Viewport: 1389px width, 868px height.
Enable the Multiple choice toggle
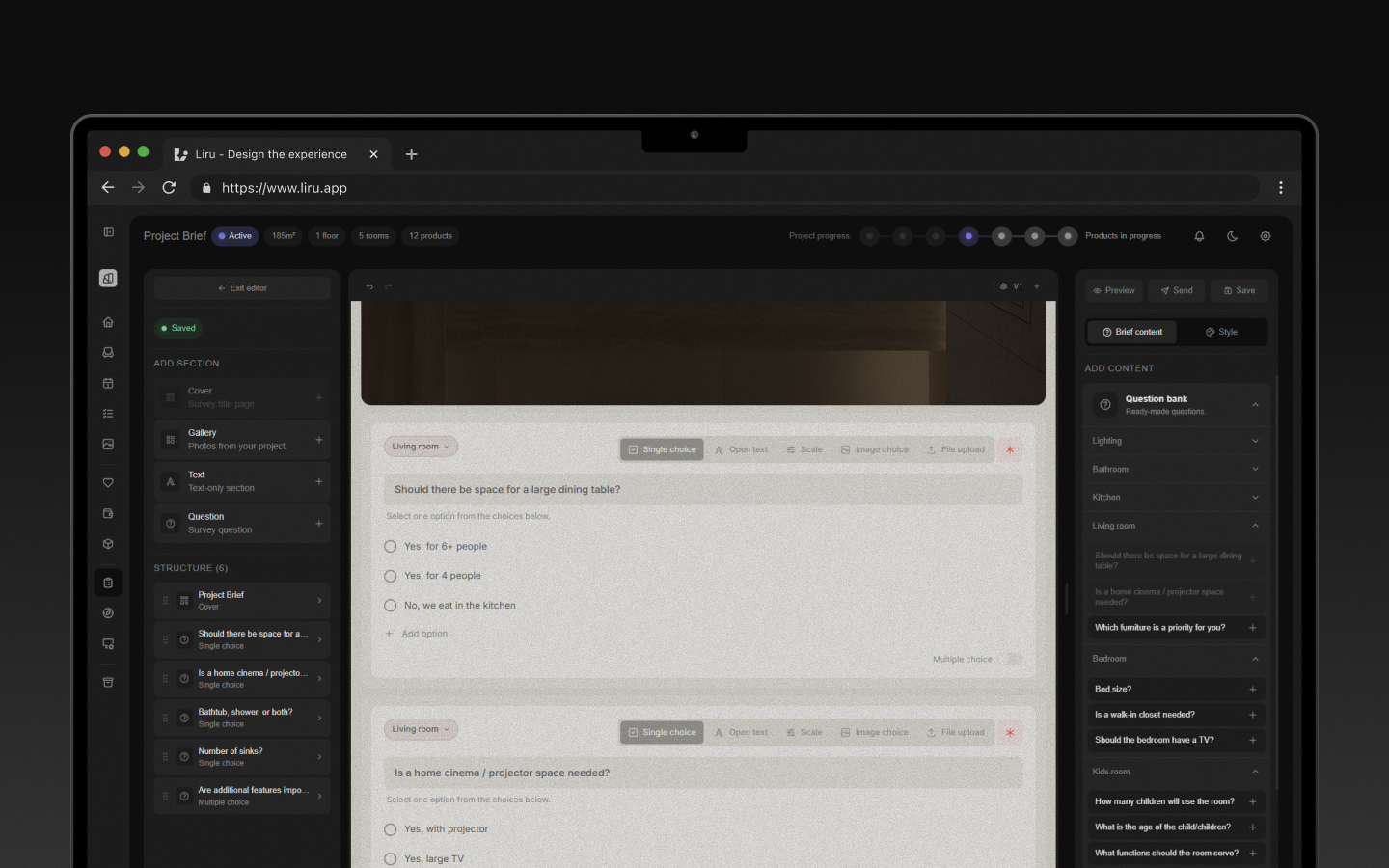click(x=1010, y=660)
